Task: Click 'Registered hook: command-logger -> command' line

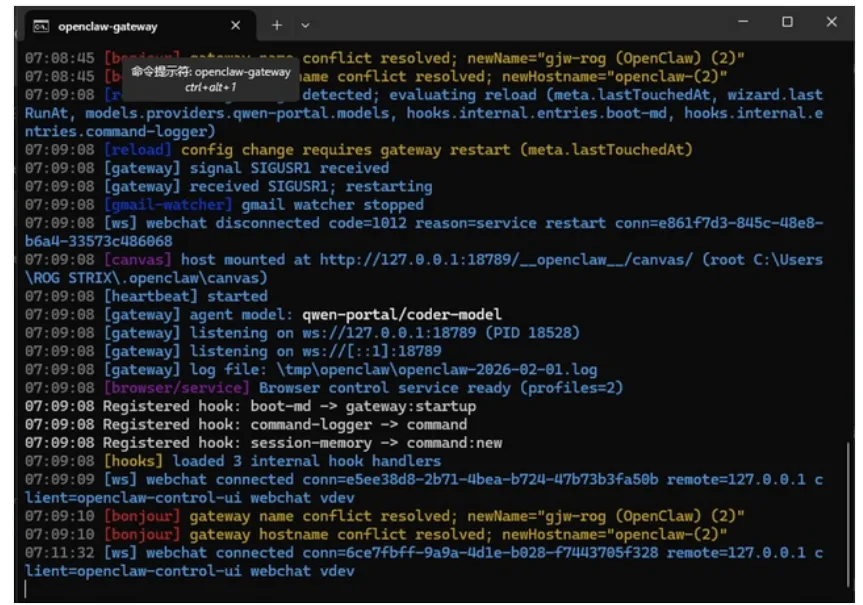Action: [x=246, y=424]
